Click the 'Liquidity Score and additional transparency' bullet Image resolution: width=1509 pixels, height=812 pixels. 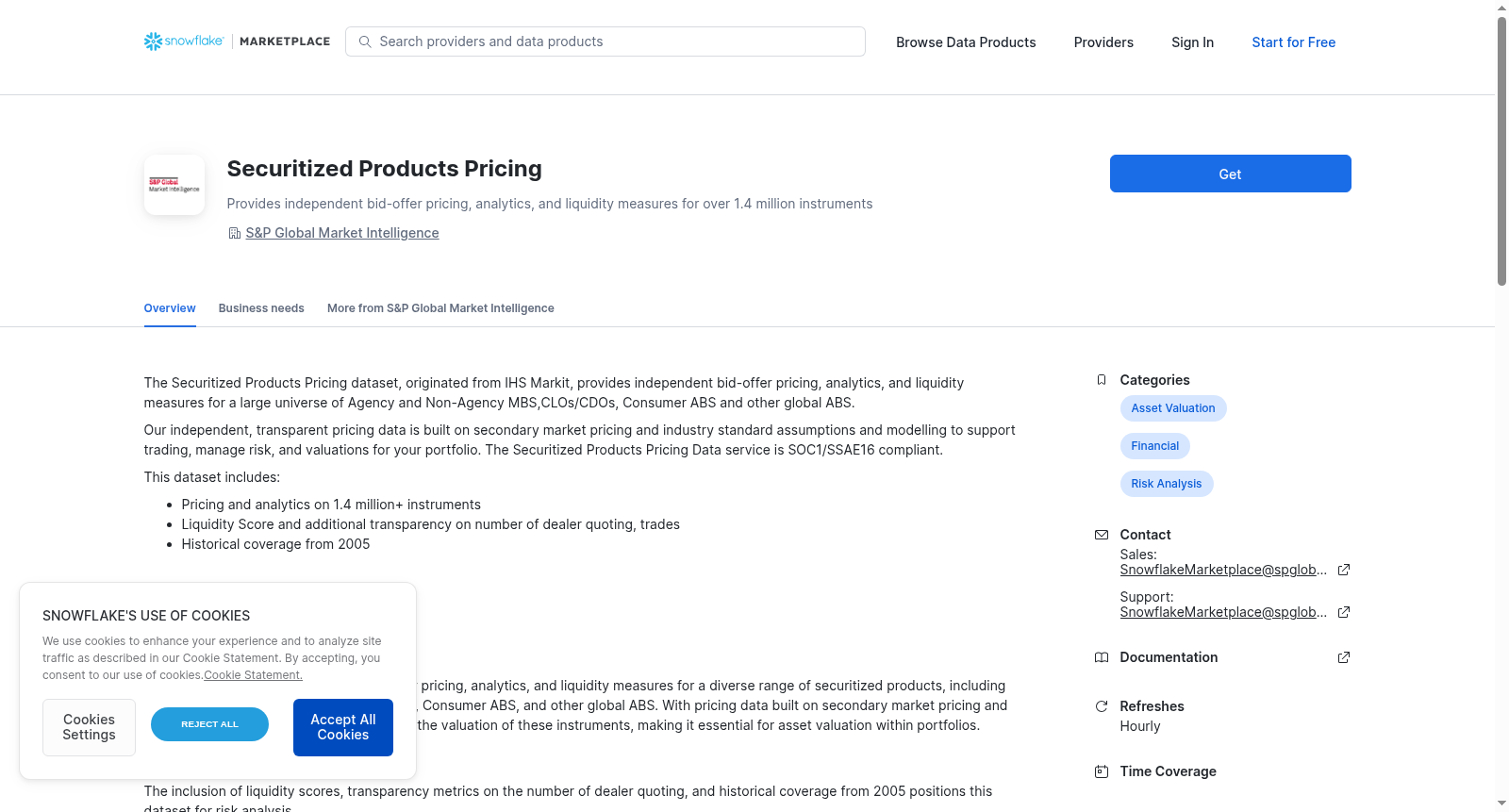point(430,524)
